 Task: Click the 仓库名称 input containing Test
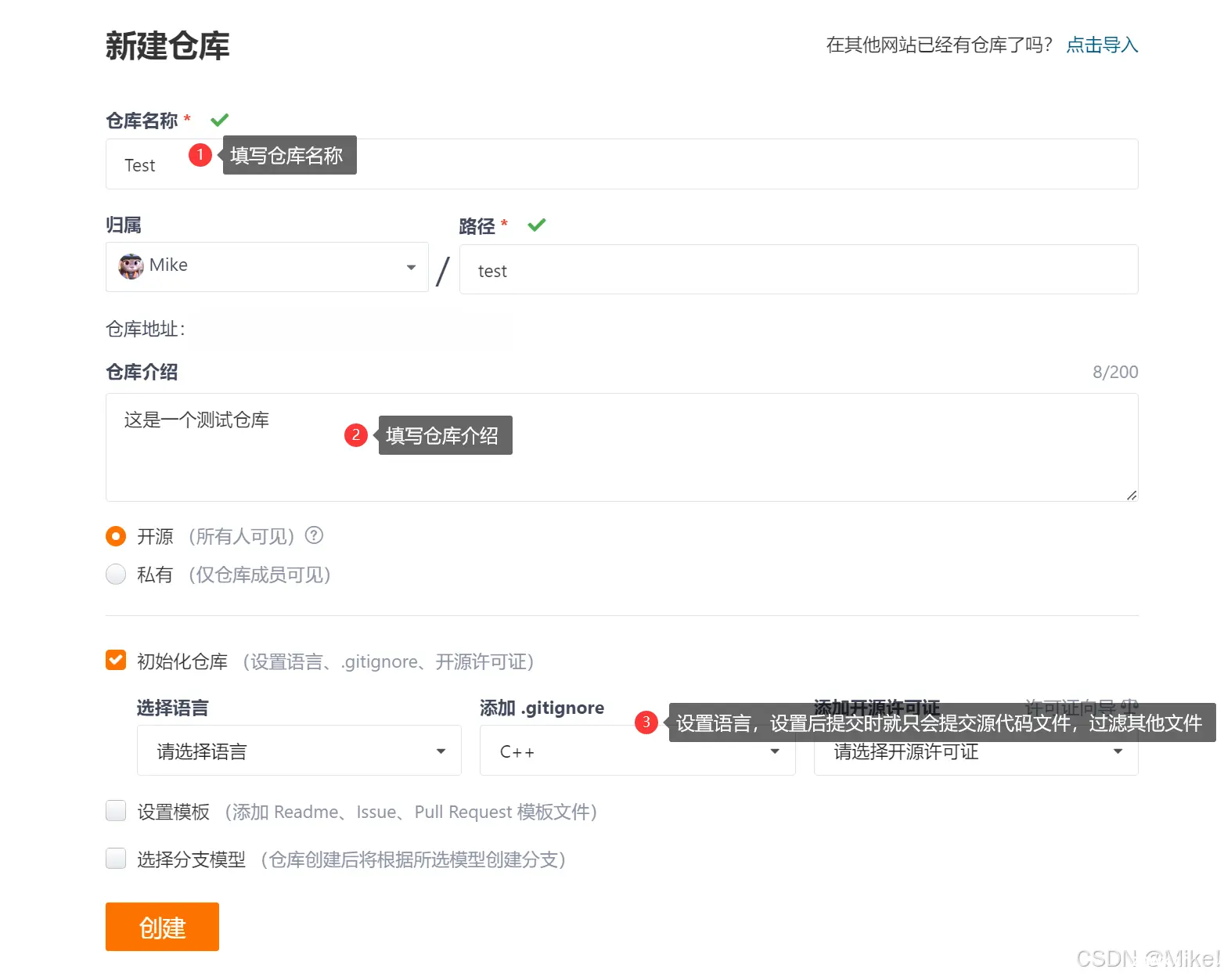pyautogui.click(x=621, y=164)
